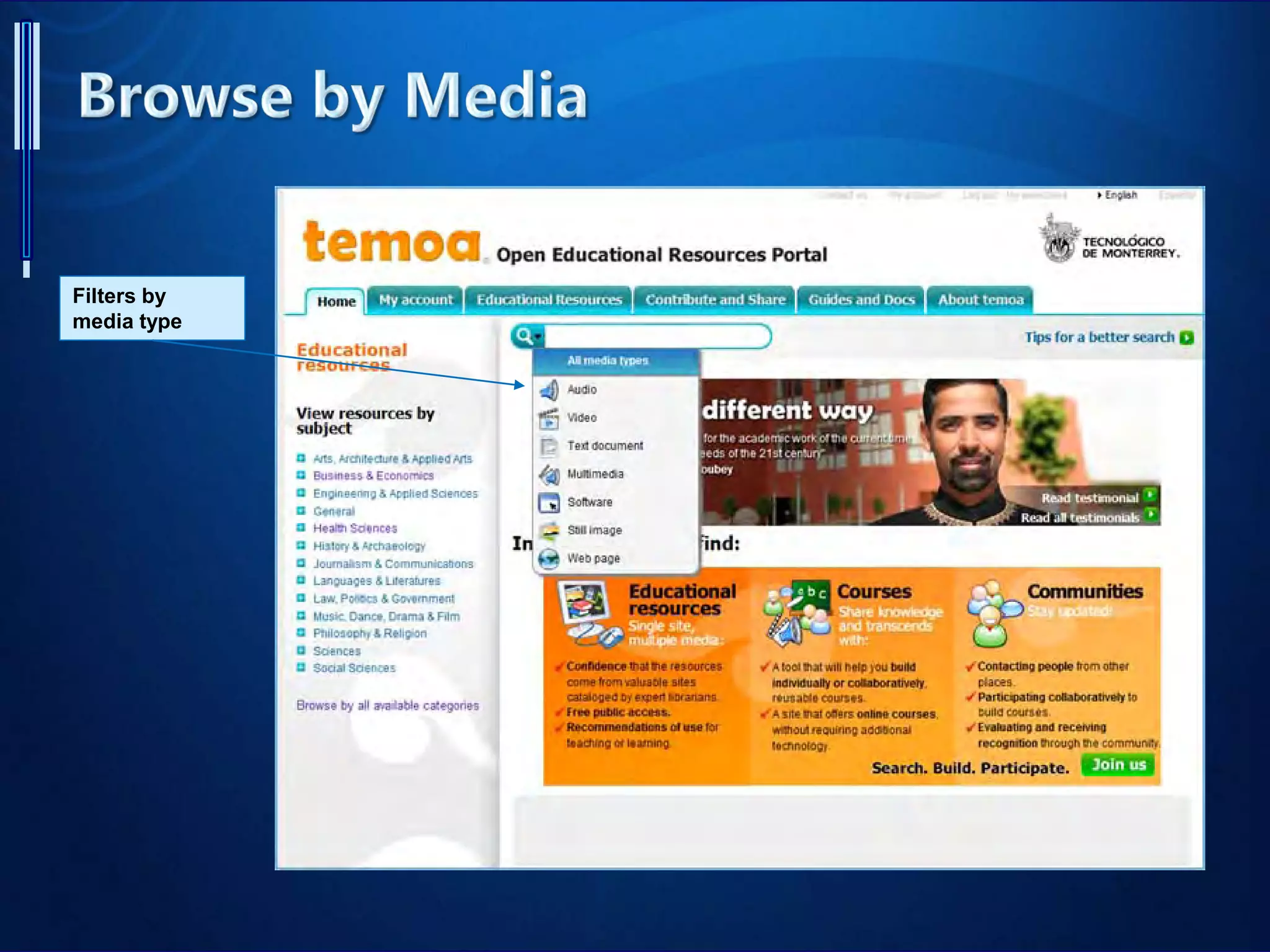Expand Engineering & Applied Sciences plus icon
Viewport: 1270px width, 952px height.
(x=301, y=493)
